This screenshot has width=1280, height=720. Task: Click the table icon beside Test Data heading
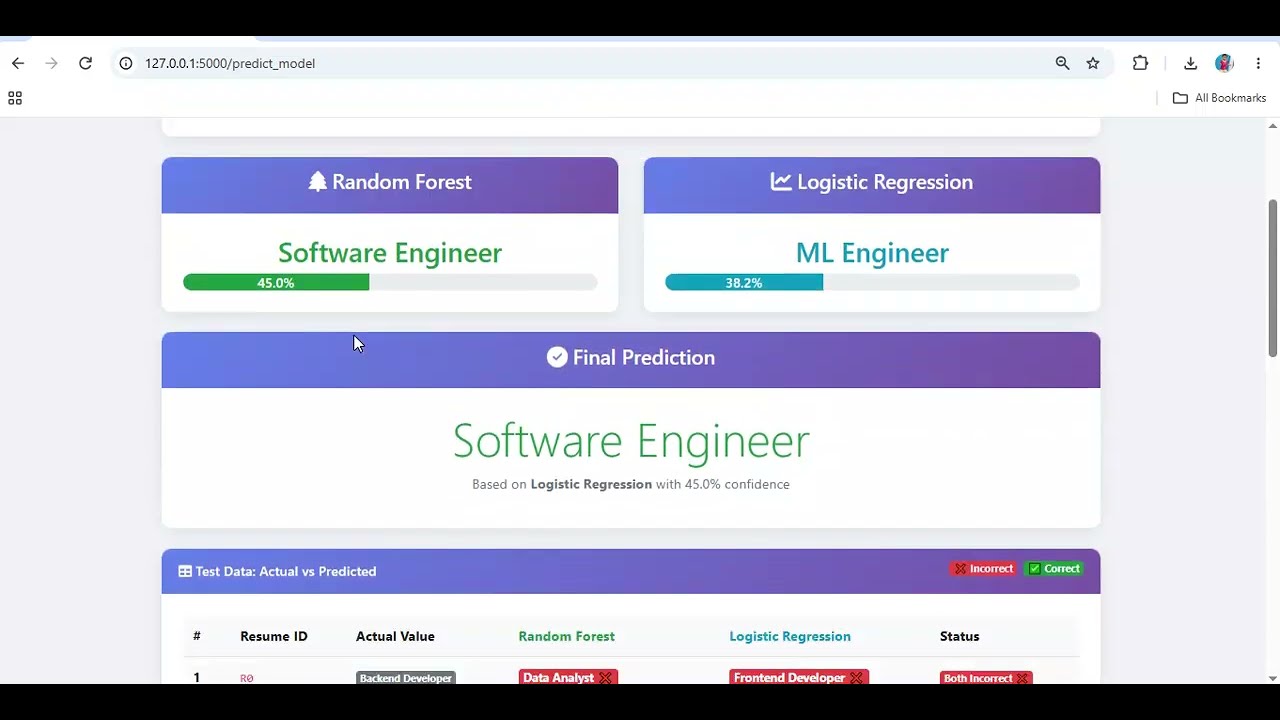[185, 571]
